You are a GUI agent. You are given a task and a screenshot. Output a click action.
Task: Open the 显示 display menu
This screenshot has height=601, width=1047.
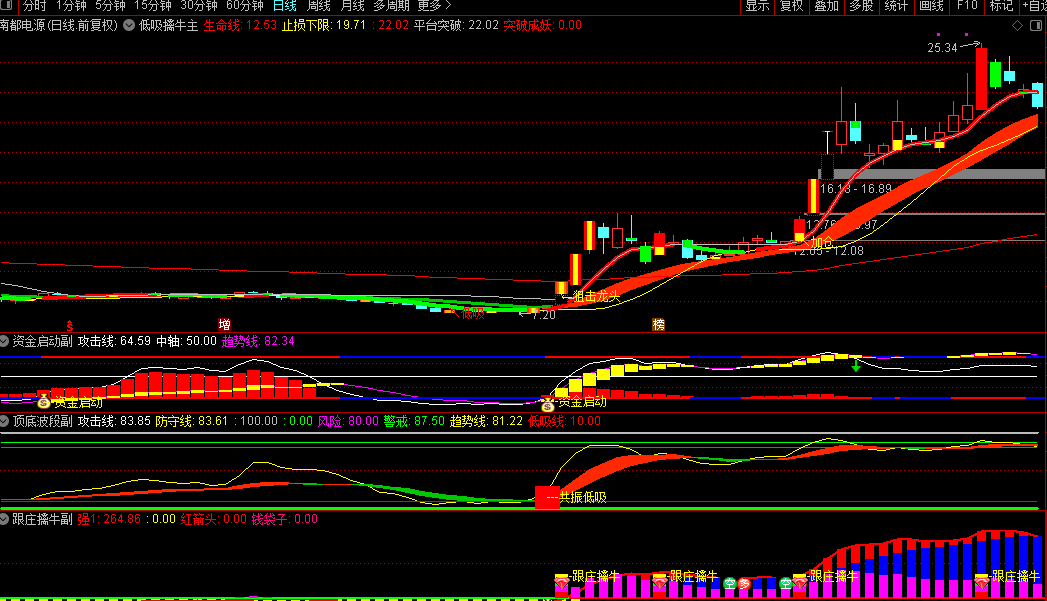click(x=757, y=6)
